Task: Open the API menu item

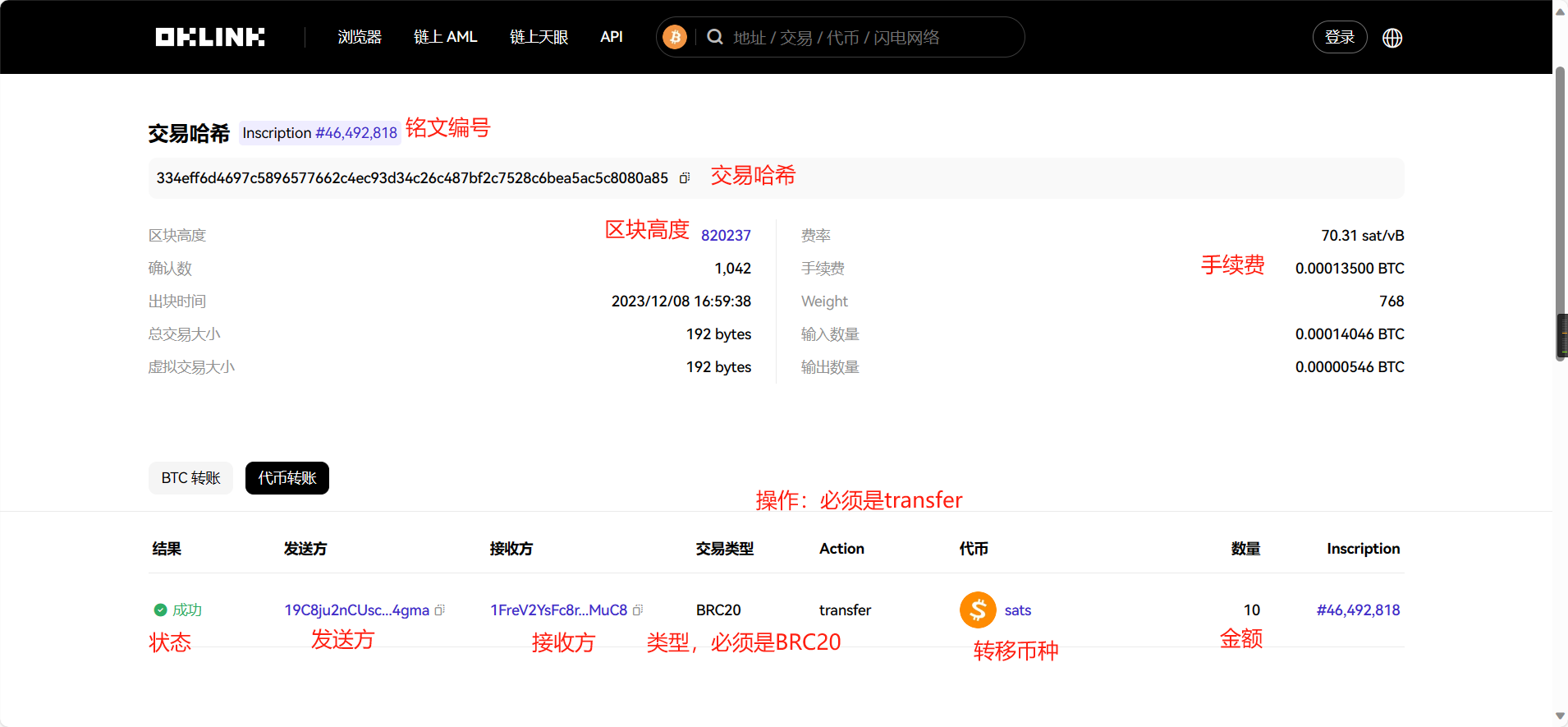Action: (x=612, y=37)
